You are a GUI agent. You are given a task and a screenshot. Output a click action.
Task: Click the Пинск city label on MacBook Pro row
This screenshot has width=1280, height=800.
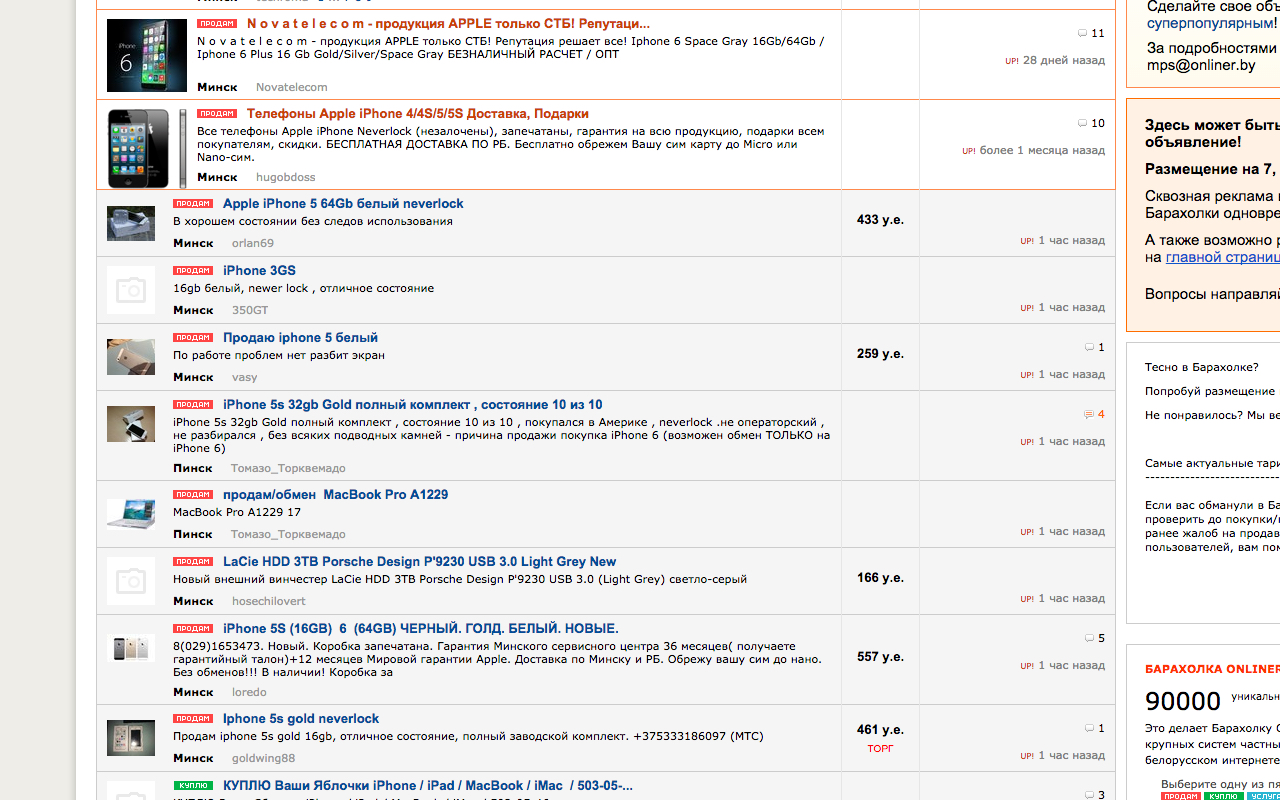click(193, 534)
